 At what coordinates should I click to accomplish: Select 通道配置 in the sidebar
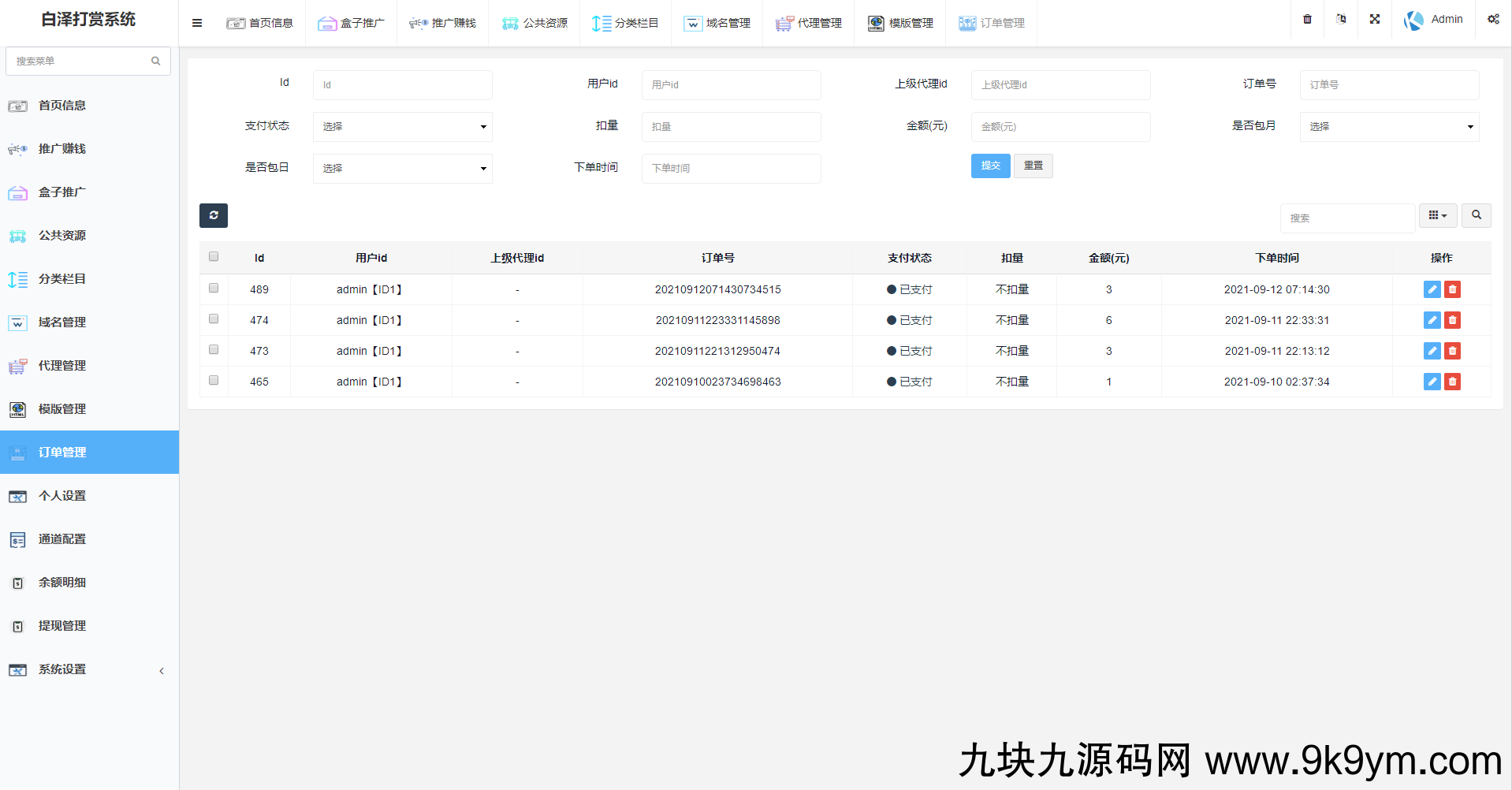62,539
